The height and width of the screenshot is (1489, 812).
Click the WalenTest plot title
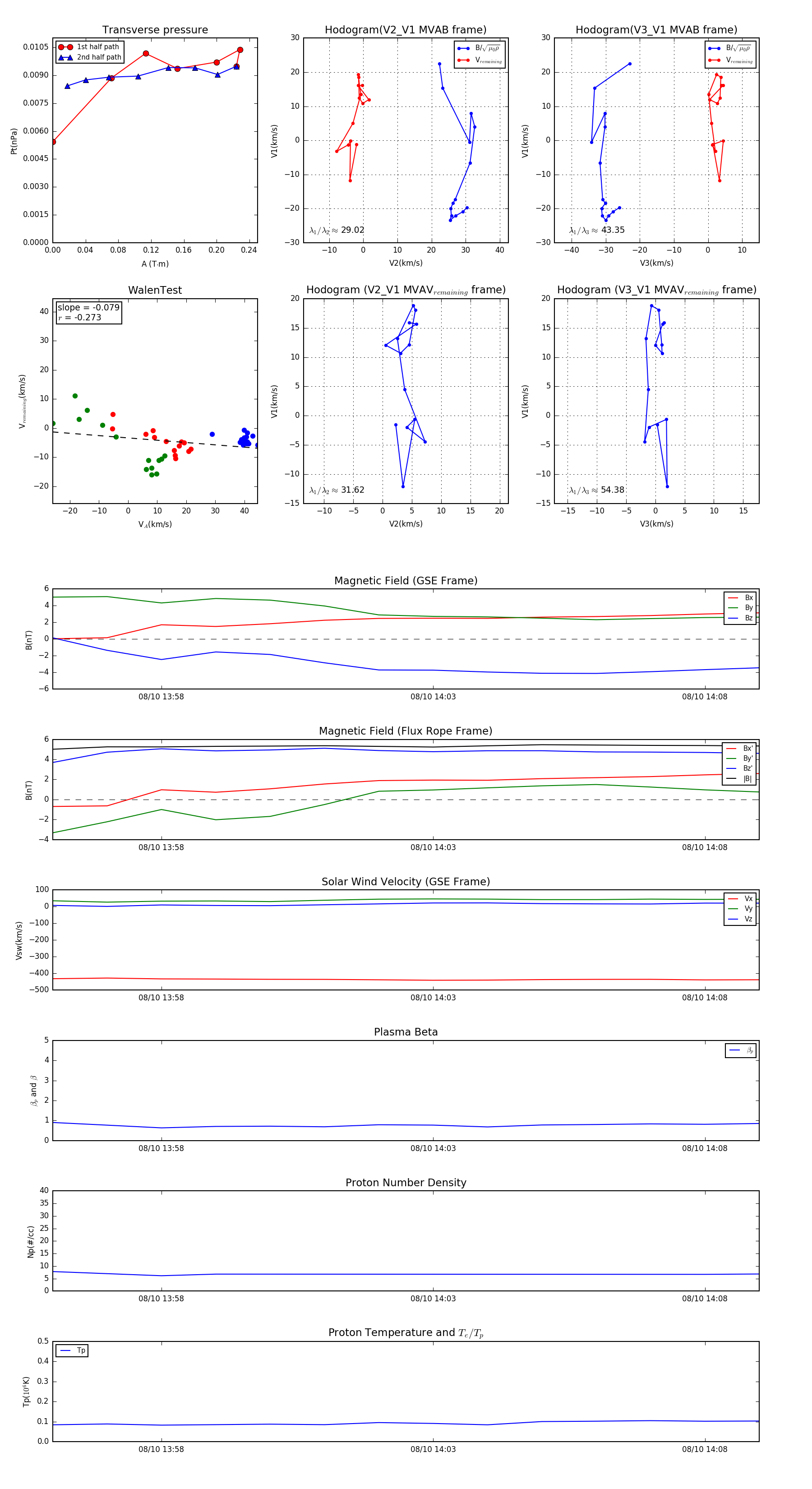coord(155,290)
